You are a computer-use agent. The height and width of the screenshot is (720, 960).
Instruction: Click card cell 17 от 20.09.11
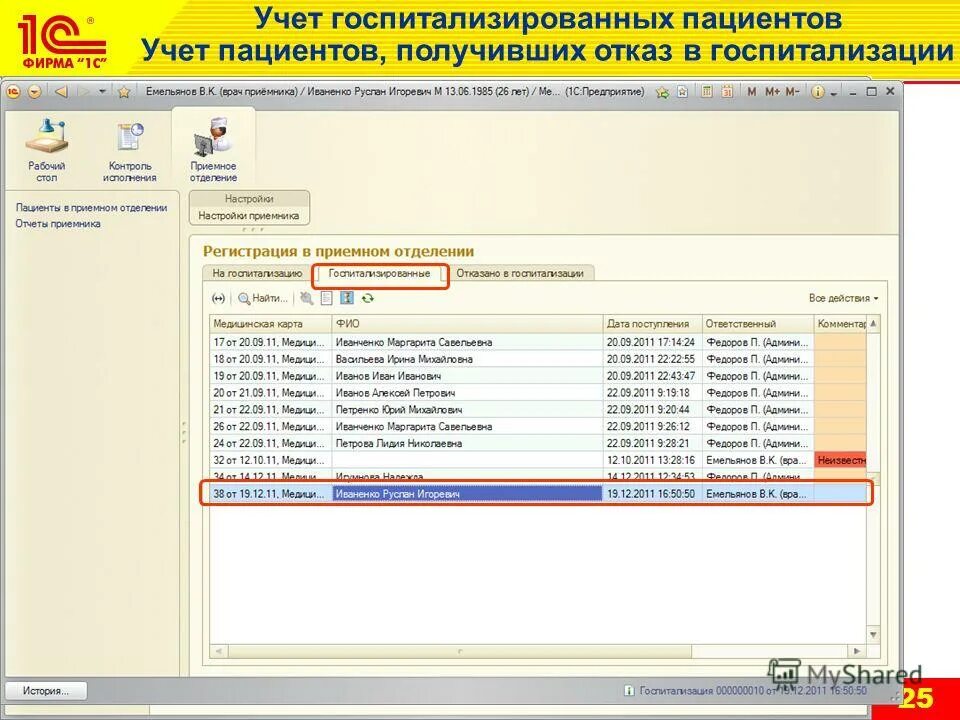point(270,342)
